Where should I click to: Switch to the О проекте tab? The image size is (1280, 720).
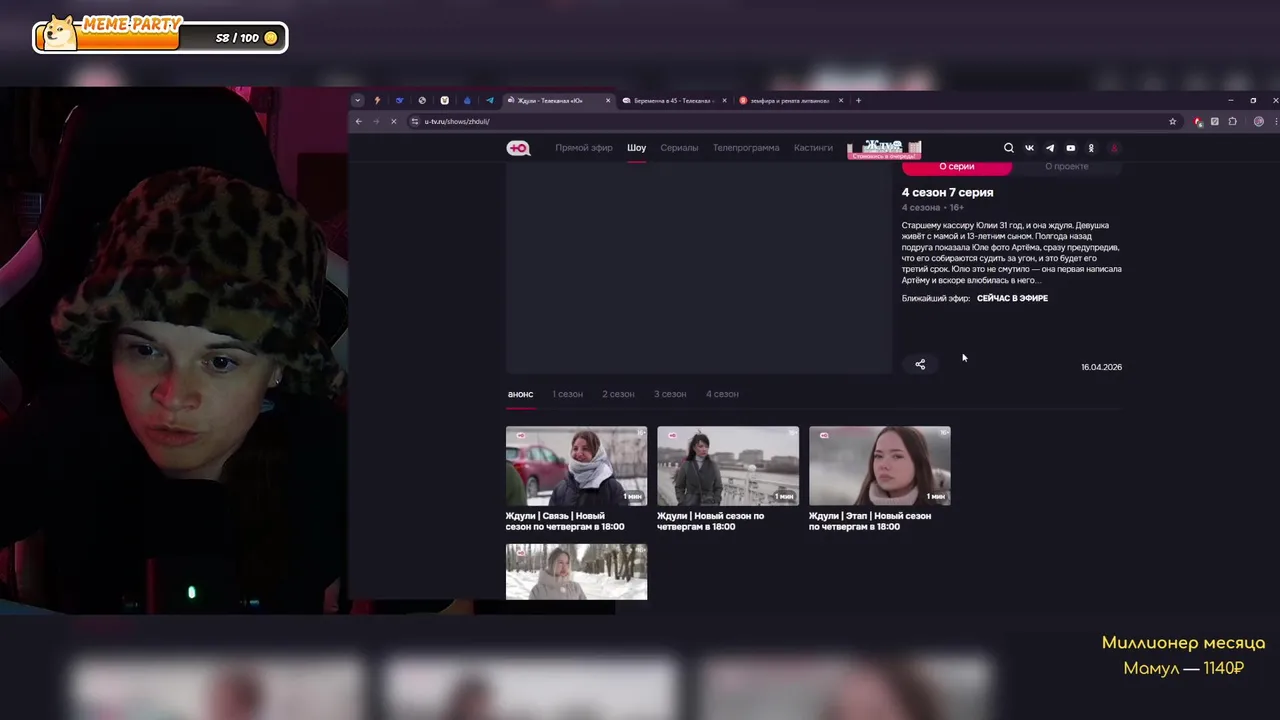click(x=1067, y=167)
